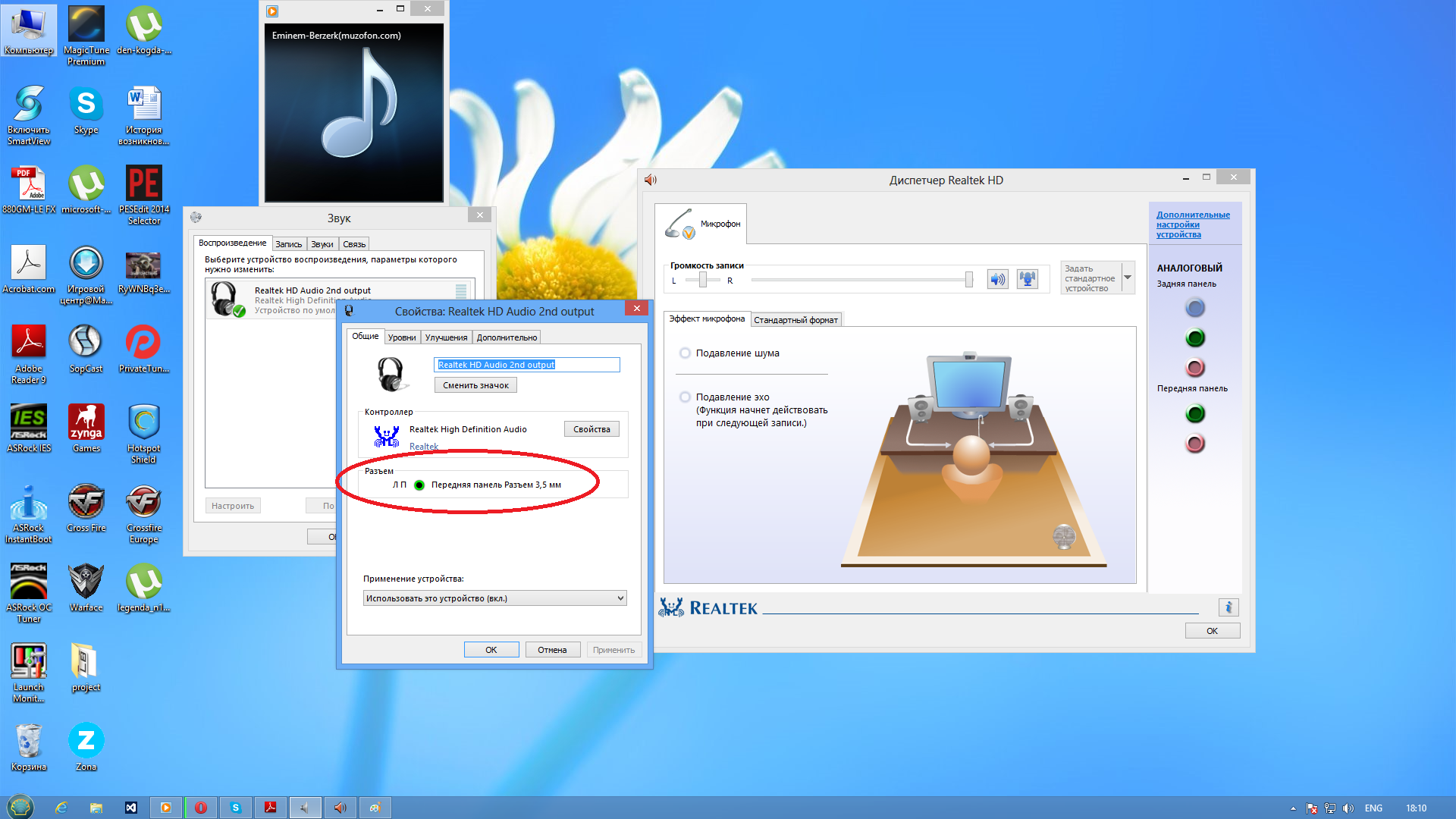The height and width of the screenshot is (819, 1456).
Task: Open Запись tab in Sound window
Action: (x=288, y=244)
